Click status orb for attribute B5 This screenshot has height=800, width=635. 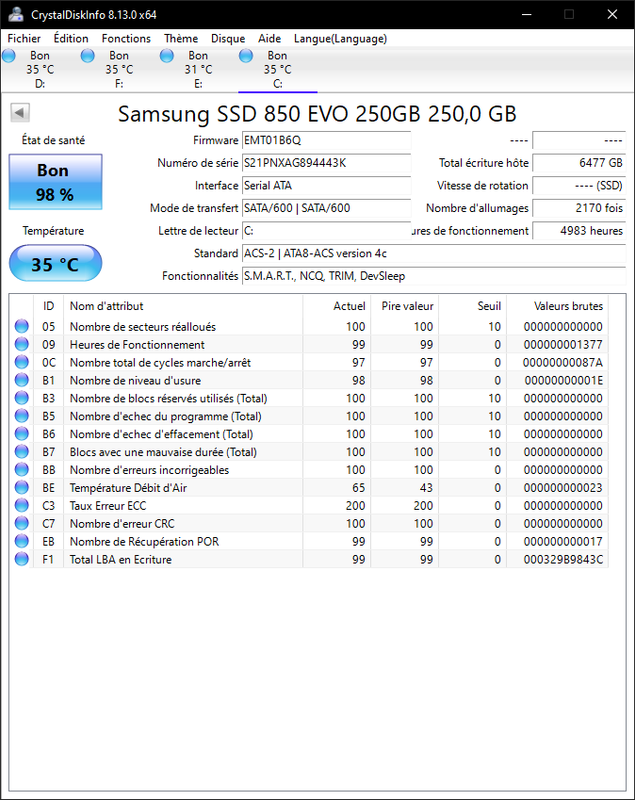(21, 415)
